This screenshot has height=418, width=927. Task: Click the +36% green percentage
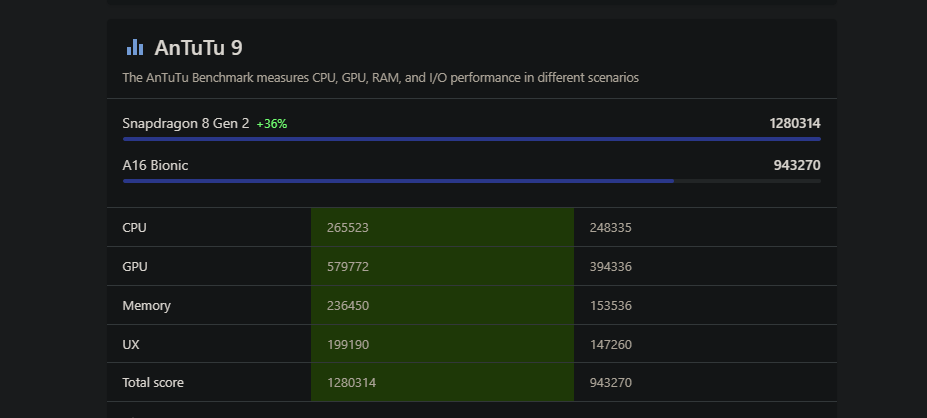click(x=272, y=124)
